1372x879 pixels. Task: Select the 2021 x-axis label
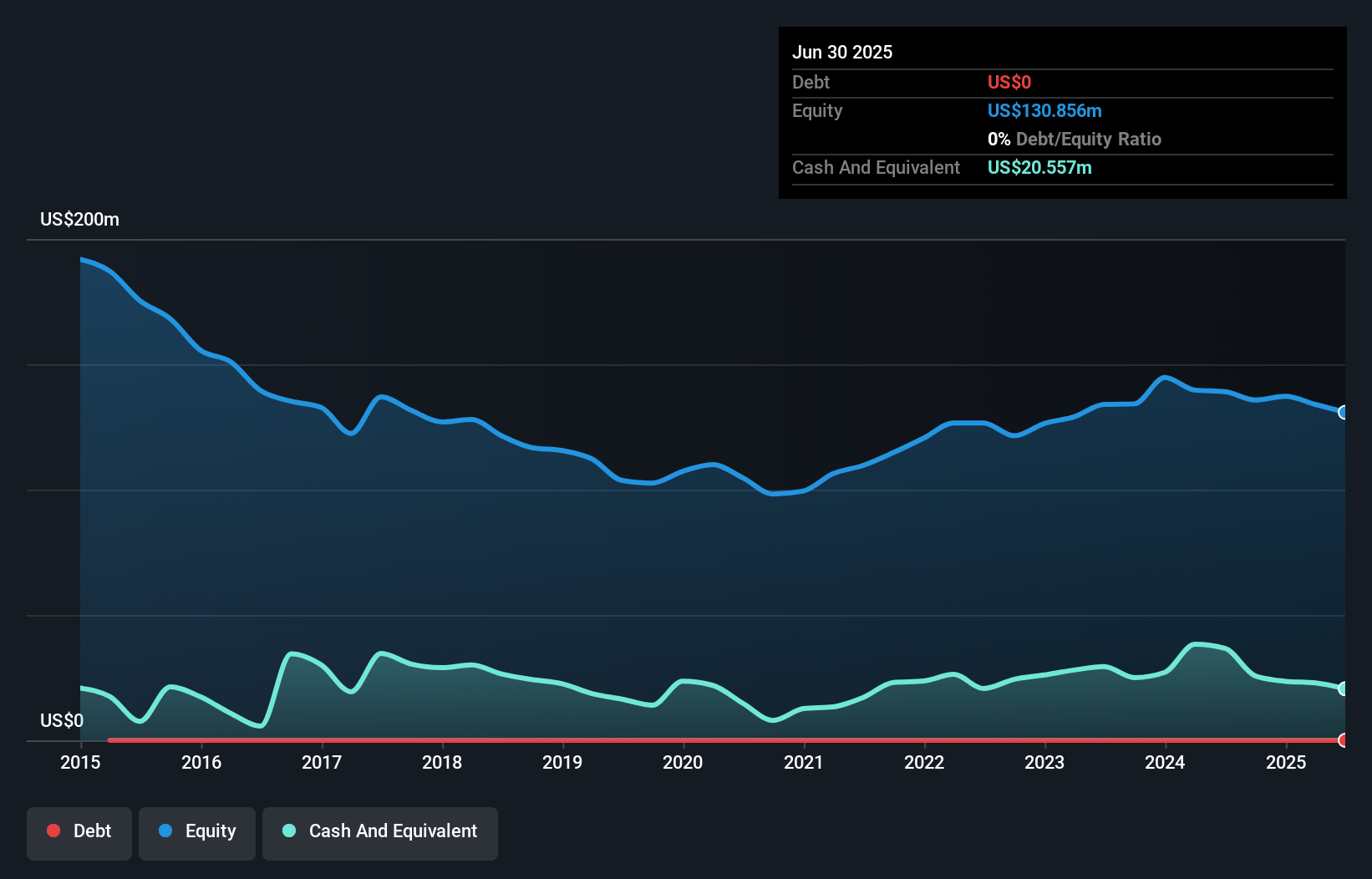pyautogui.click(x=803, y=762)
